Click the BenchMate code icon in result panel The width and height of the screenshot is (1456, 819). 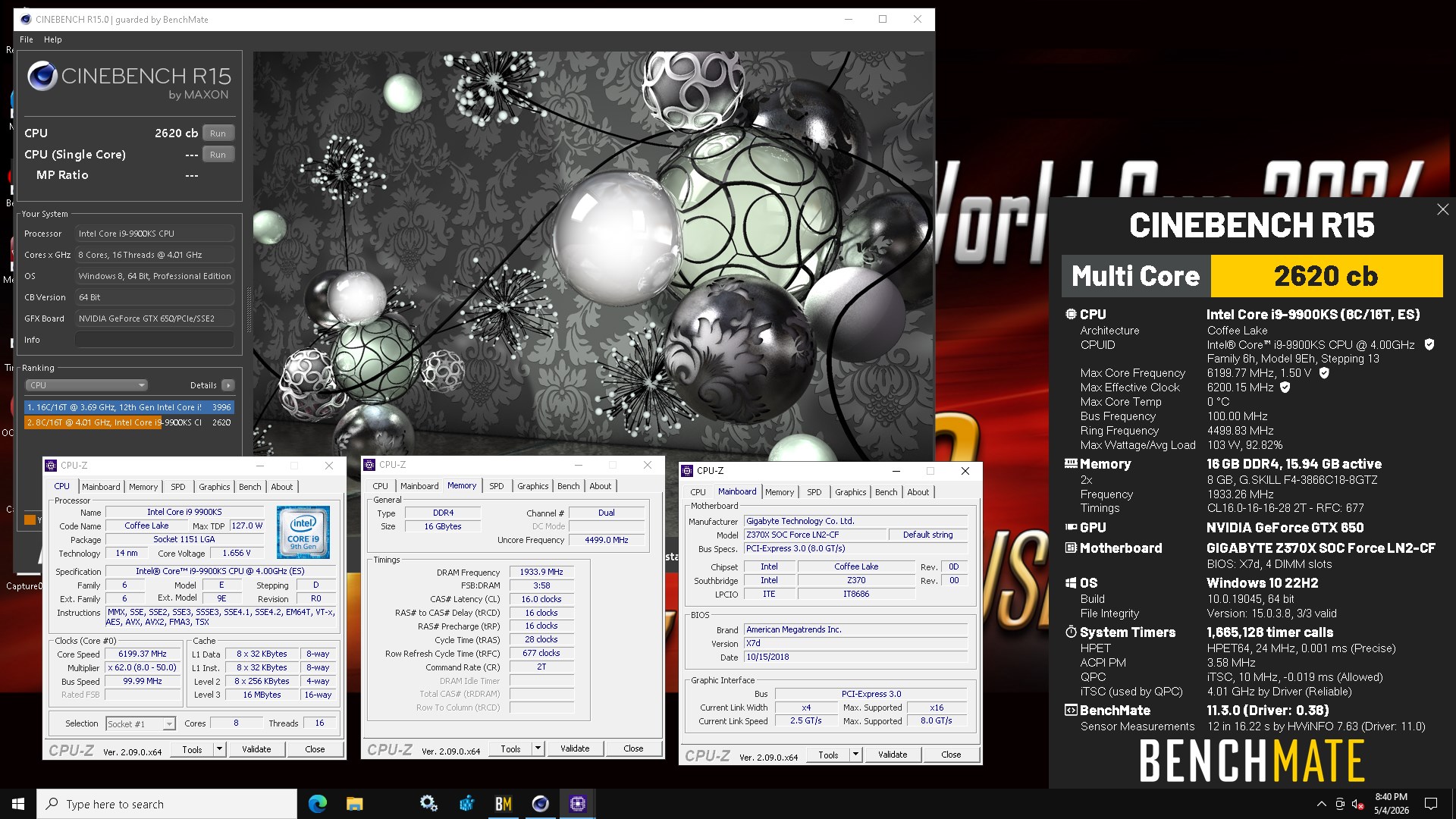tap(1071, 710)
